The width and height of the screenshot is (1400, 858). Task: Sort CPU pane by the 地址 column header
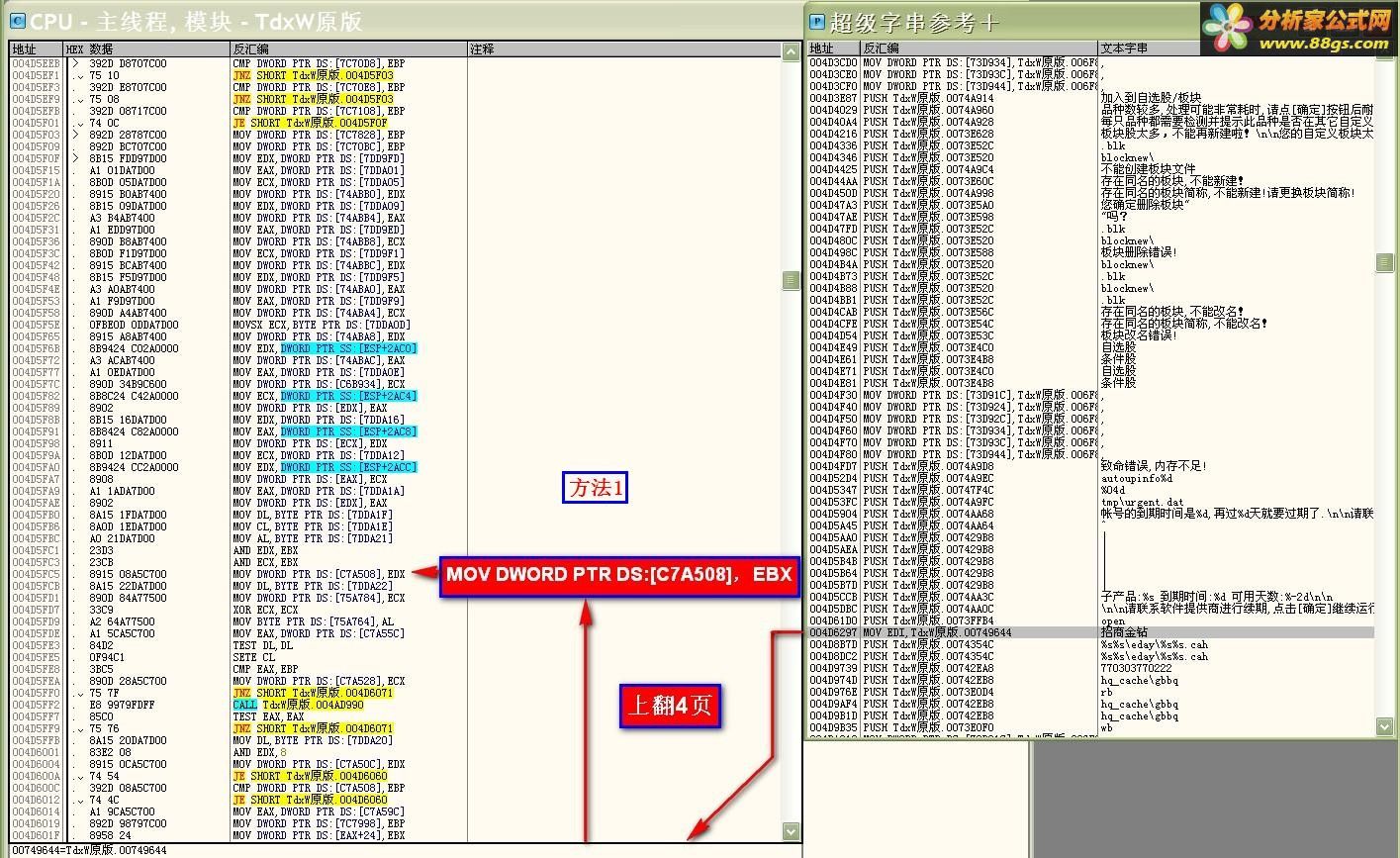pyautogui.click(x=37, y=48)
